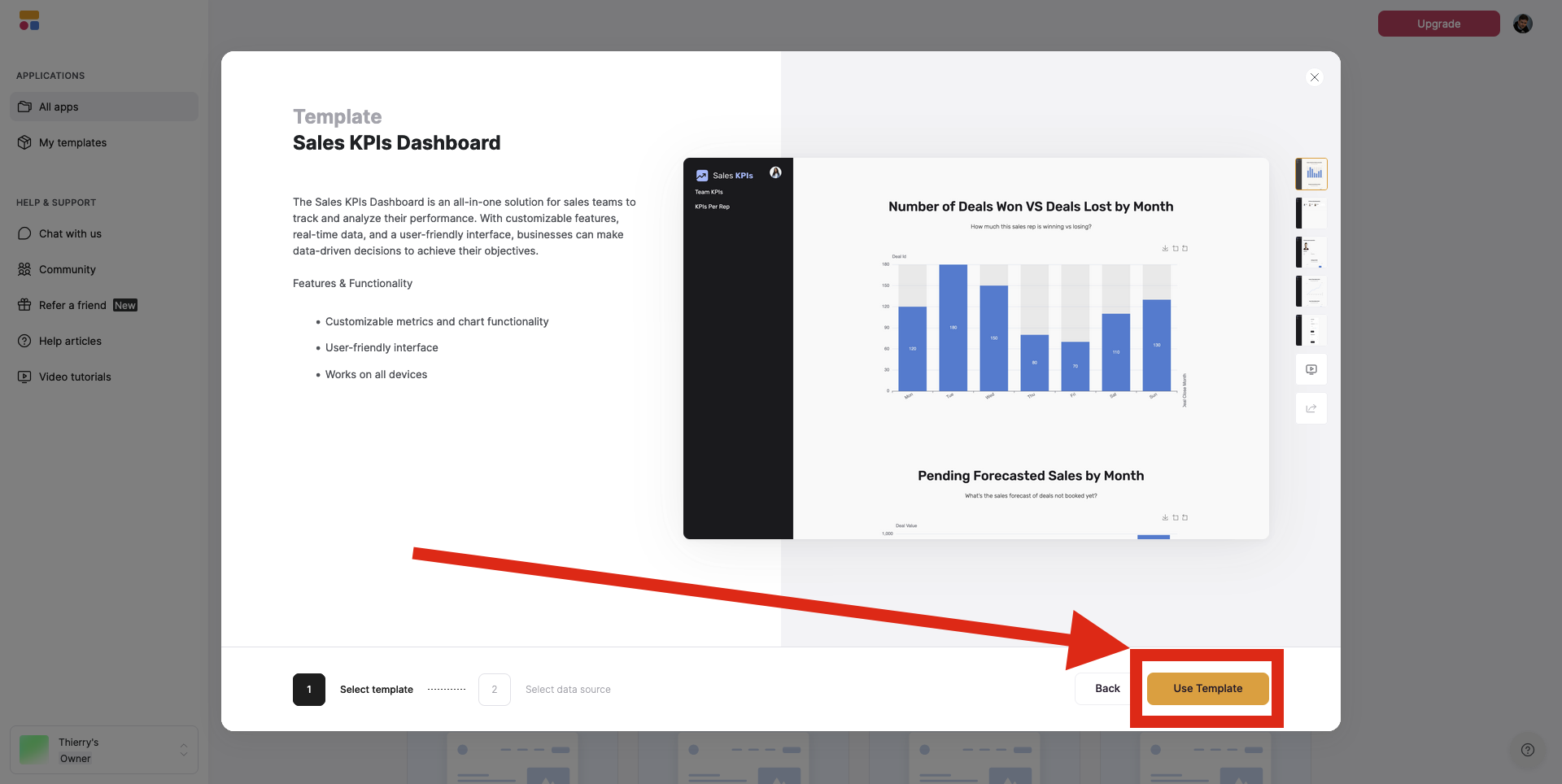Open Video tutorials
This screenshot has height=784, width=1562.
tap(104, 377)
